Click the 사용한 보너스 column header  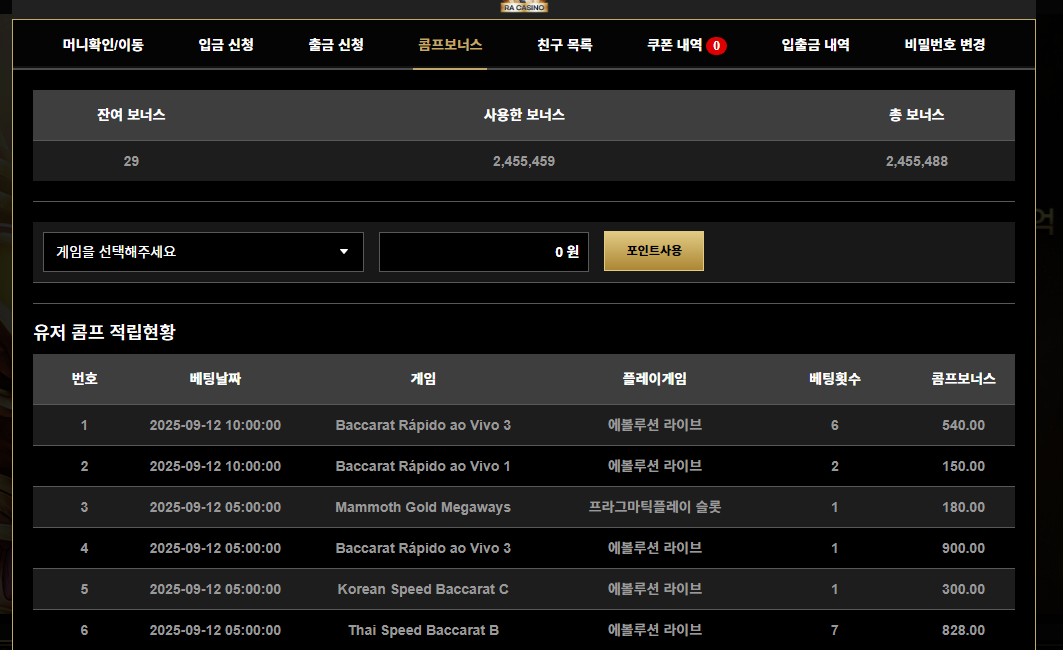coord(524,115)
